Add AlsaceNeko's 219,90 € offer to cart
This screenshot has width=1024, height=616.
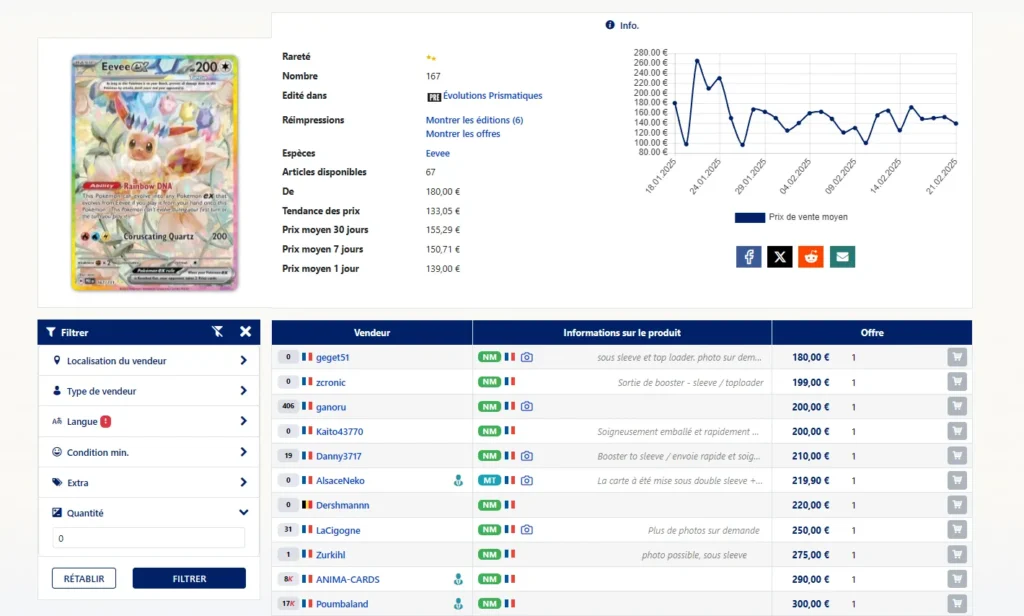click(x=957, y=480)
